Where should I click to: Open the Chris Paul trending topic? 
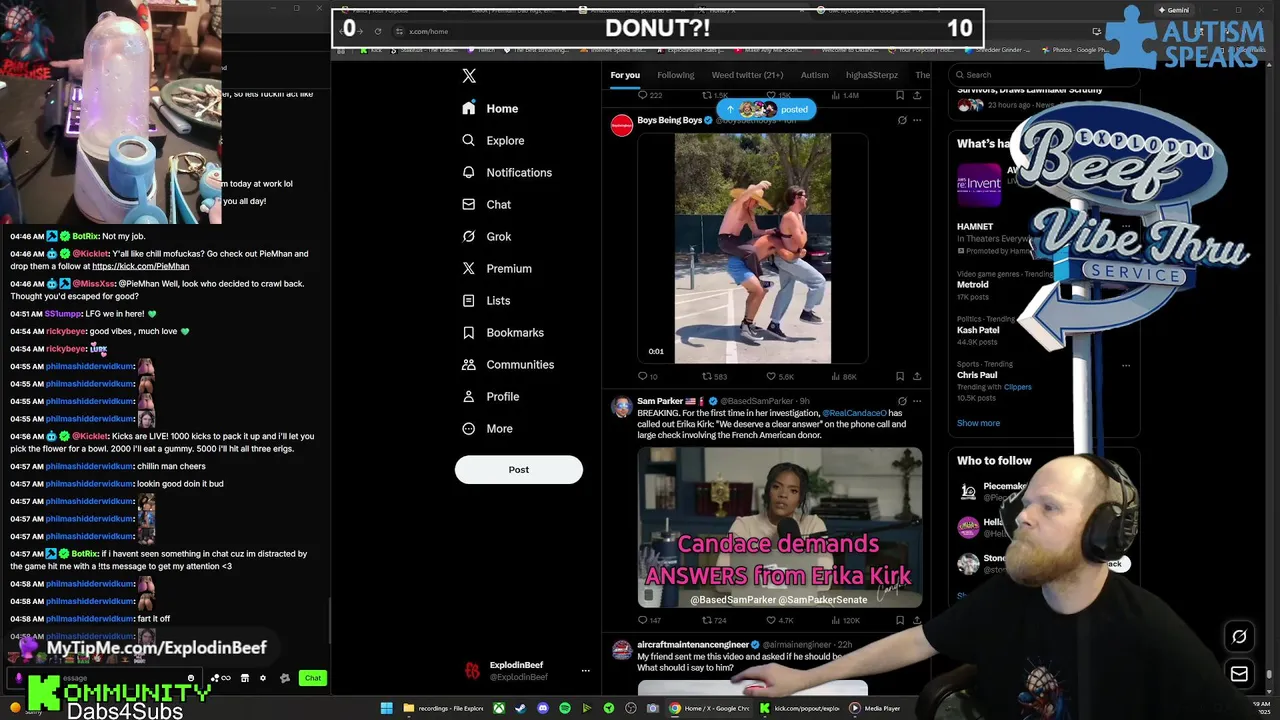click(977, 375)
